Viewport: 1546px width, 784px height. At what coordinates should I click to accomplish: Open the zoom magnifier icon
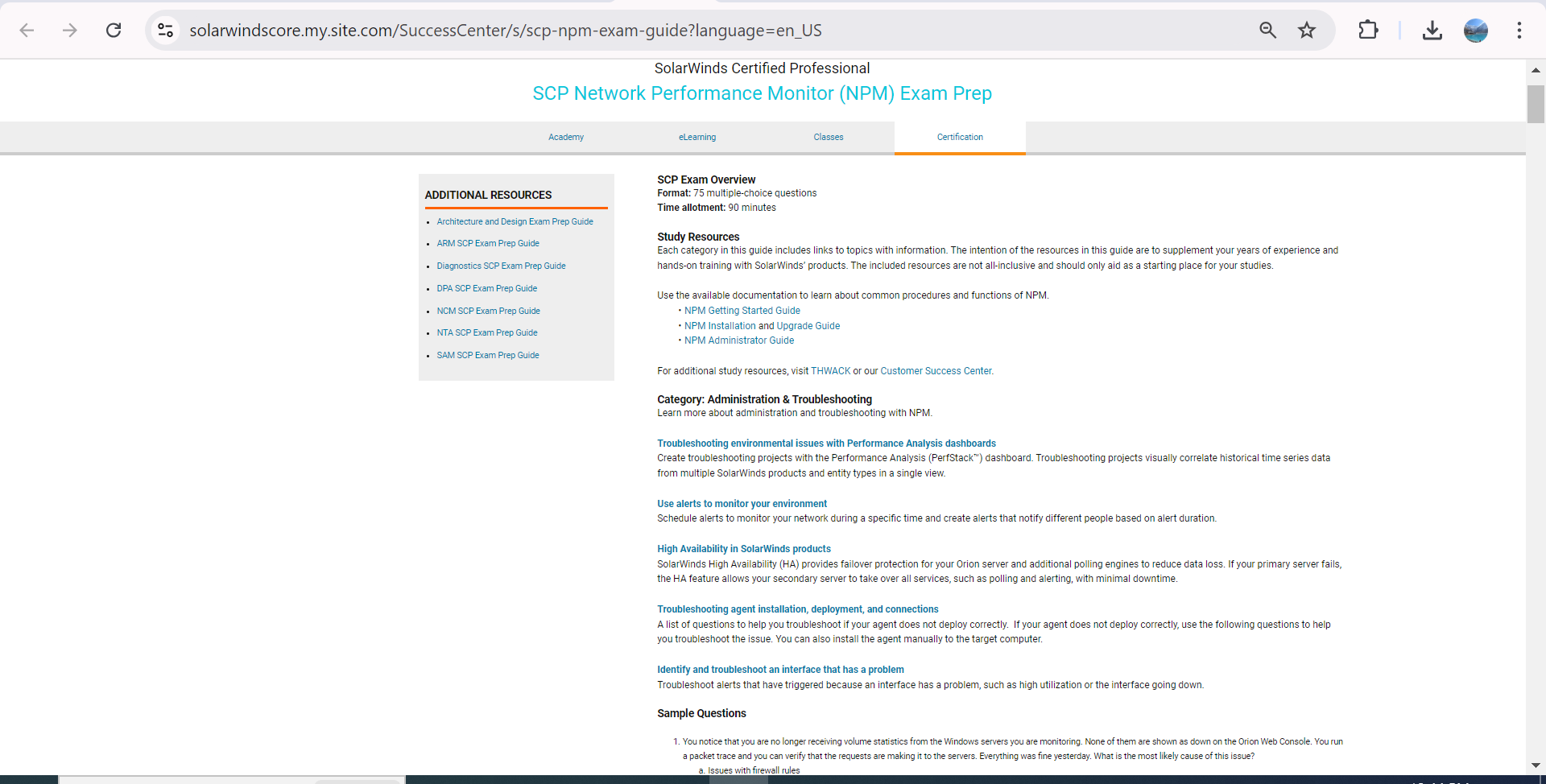(x=1267, y=31)
